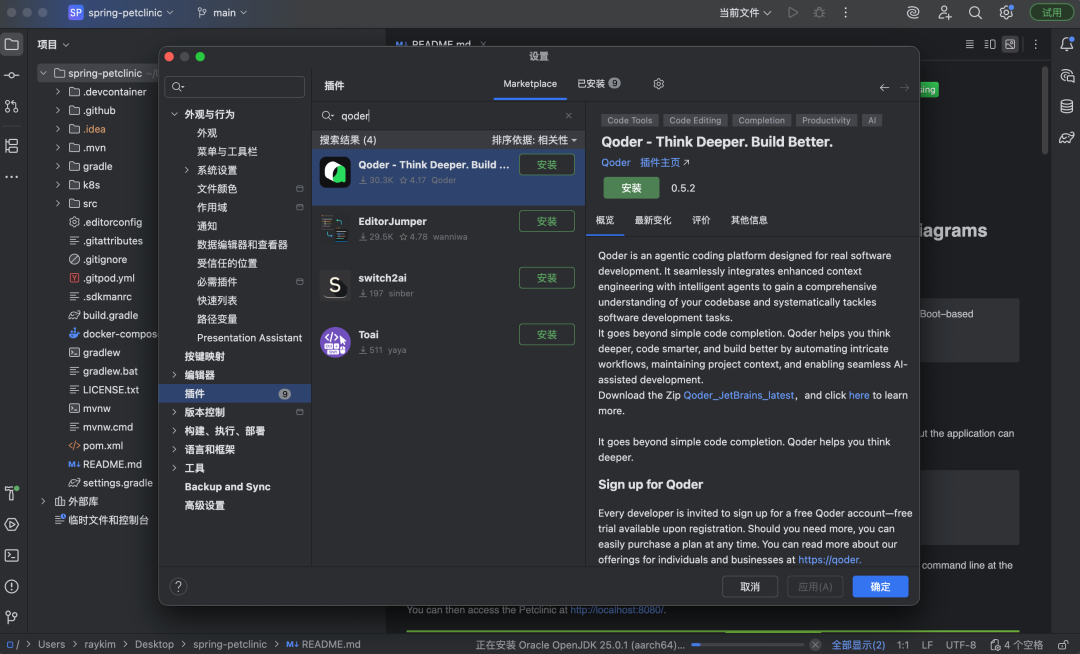Image resolution: width=1080 pixels, height=654 pixels.
Task: Click the plugin search input field
Action: (x=450, y=116)
